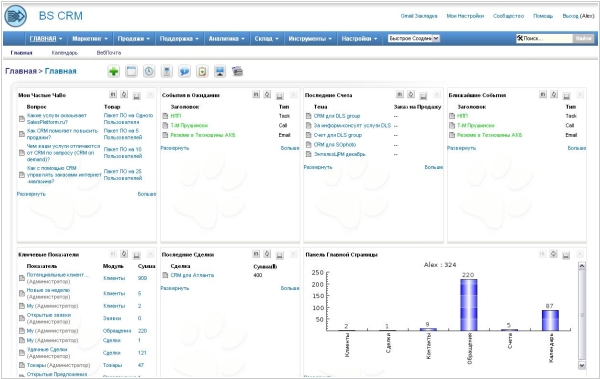Open the notes clipboard toolbar icon
This screenshot has height=379, width=600.
pos(202,71)
